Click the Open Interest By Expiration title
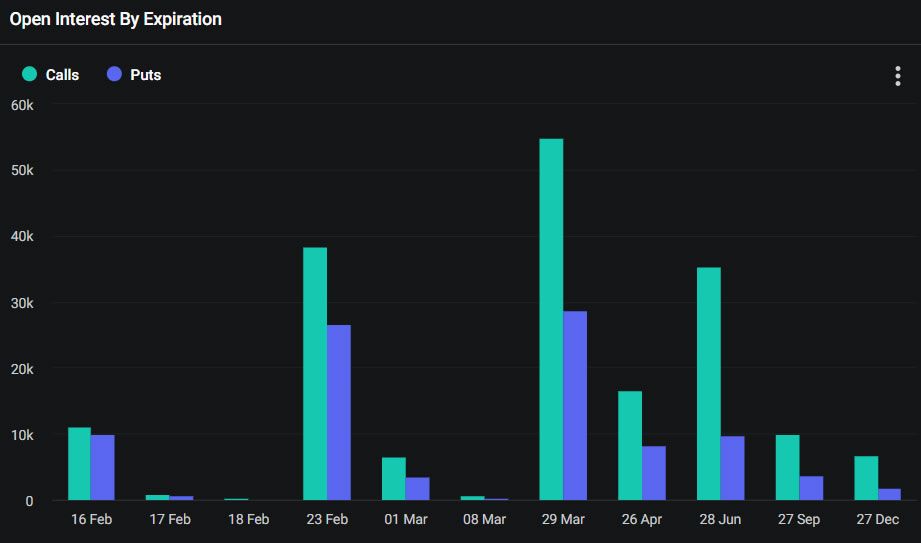 pos(116,19)
